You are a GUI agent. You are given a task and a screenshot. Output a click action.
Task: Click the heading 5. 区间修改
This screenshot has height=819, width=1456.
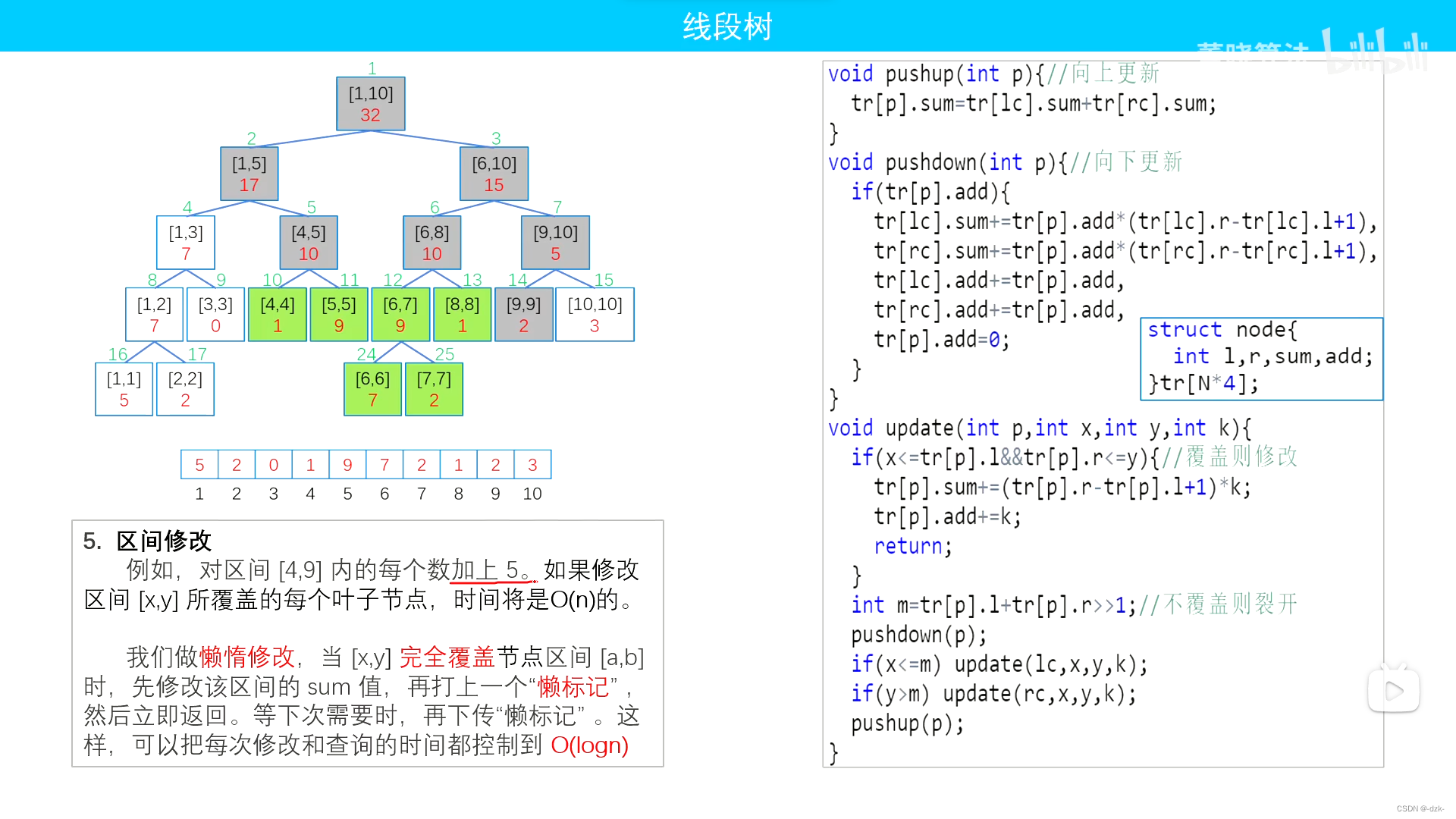click(147, 541)
